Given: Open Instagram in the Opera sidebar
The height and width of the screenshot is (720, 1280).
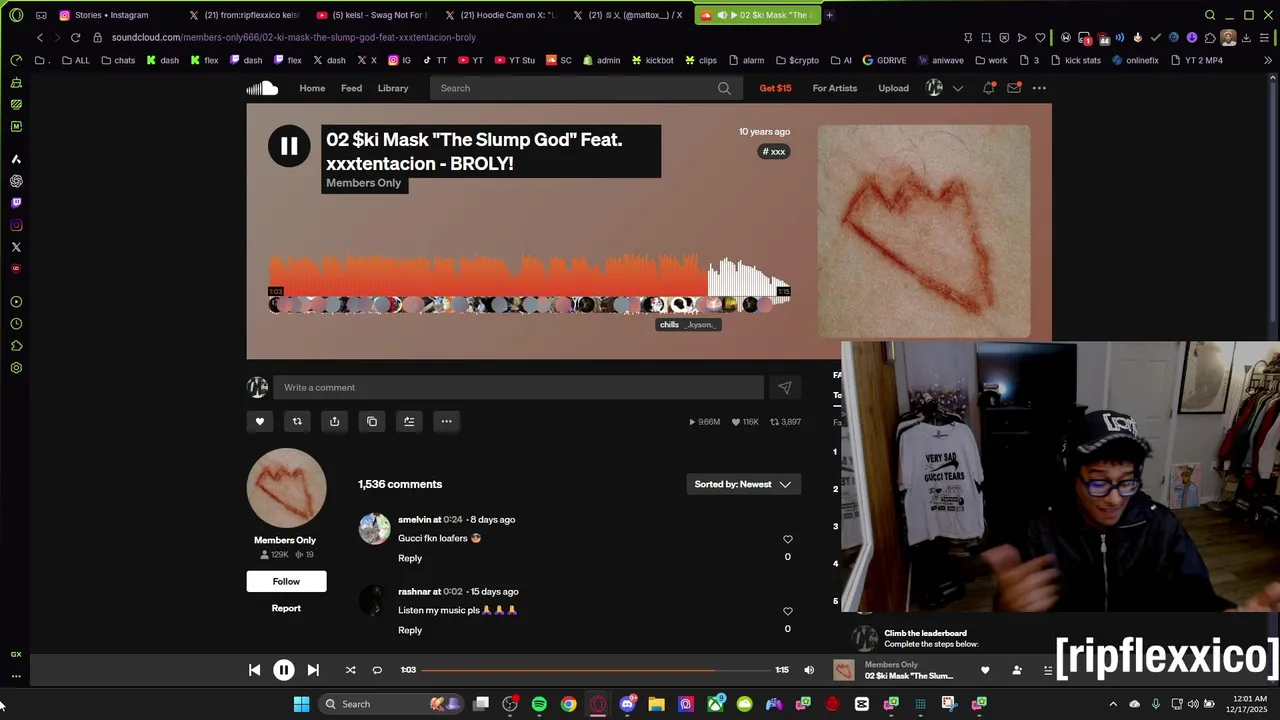Looking at the screenshot, I should (16, 225).
